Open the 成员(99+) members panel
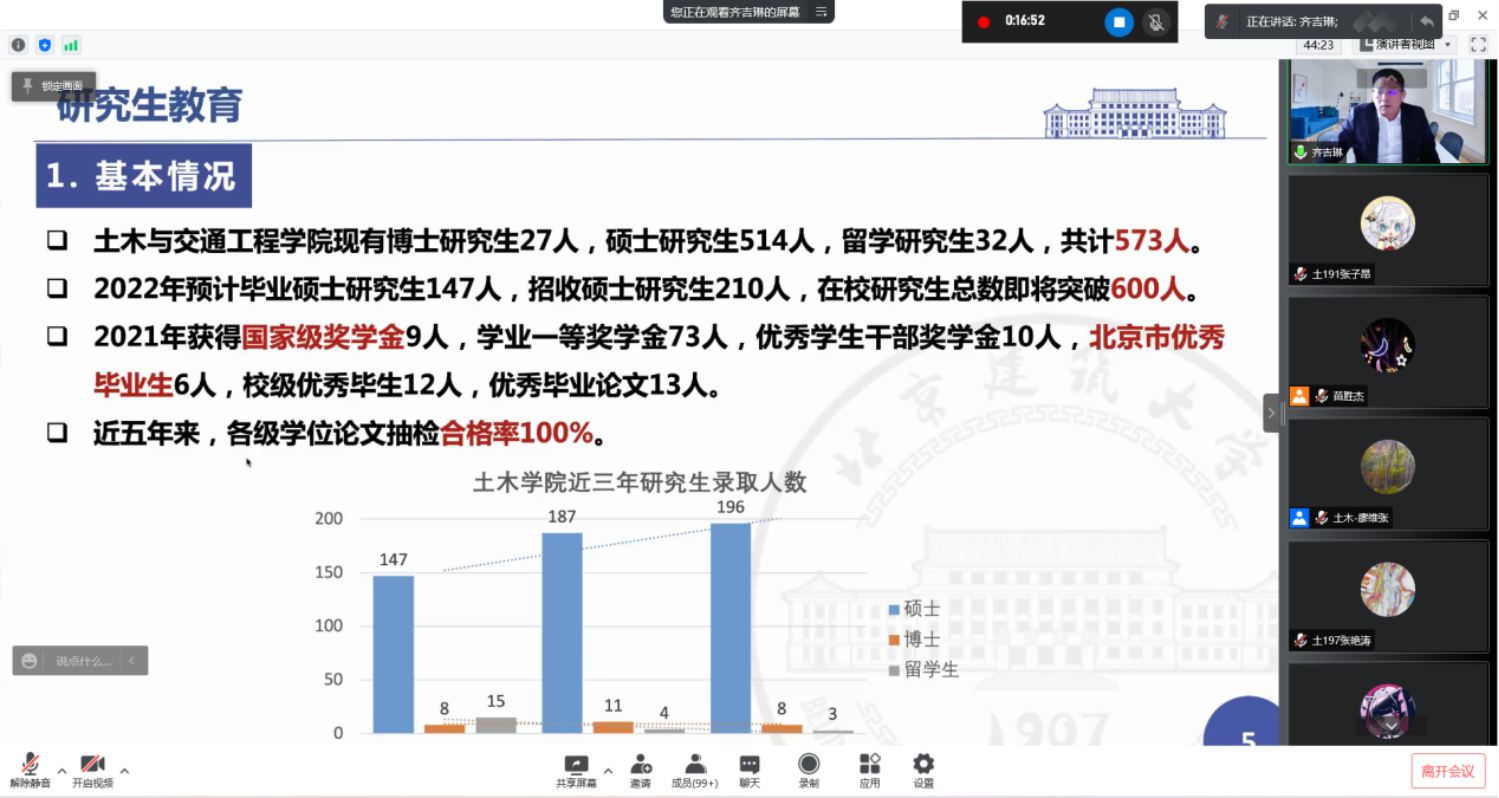 point(694,771)
